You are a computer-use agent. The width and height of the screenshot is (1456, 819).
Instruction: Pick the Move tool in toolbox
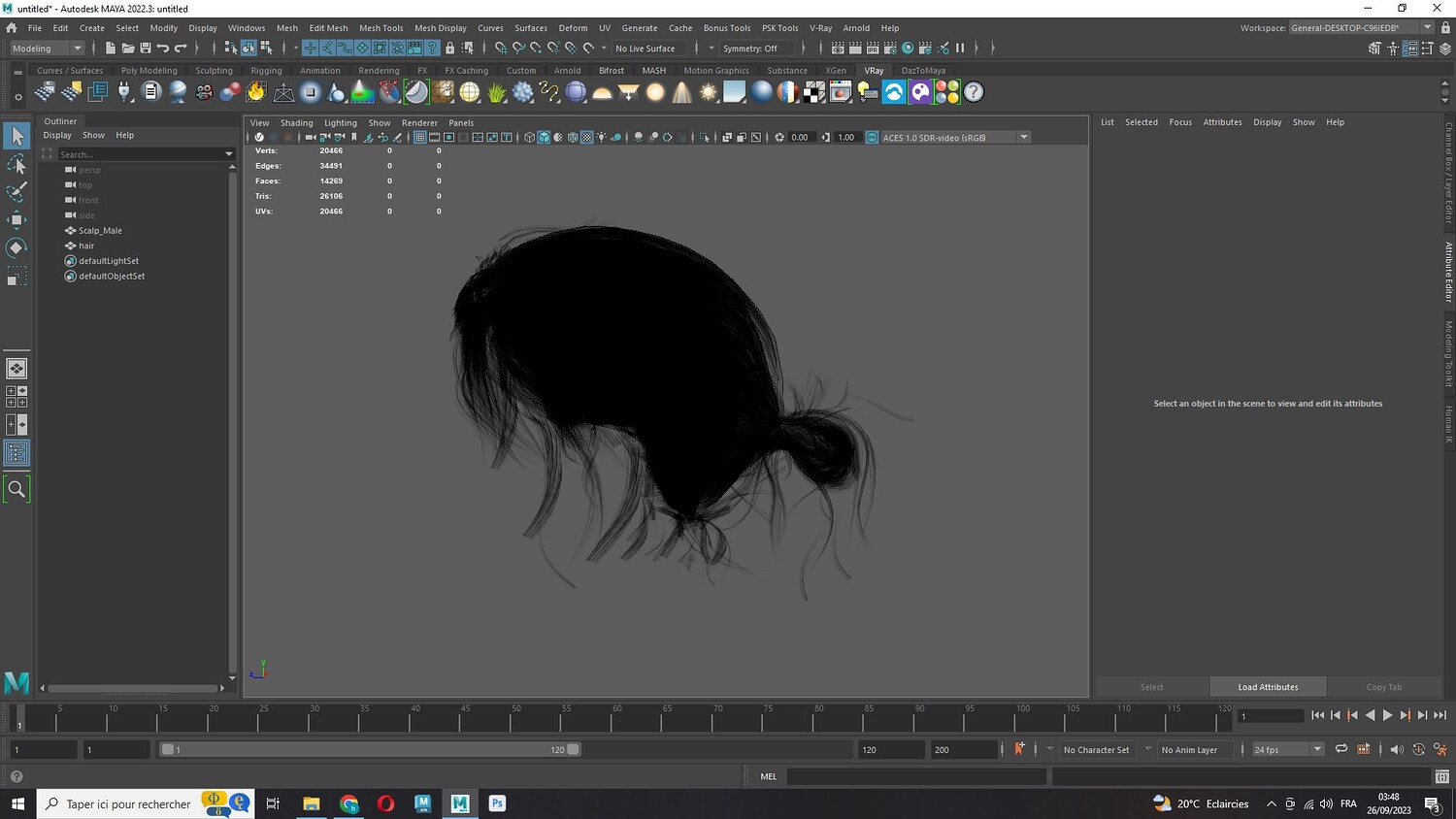pyautogui.click(x=17, y=219)
